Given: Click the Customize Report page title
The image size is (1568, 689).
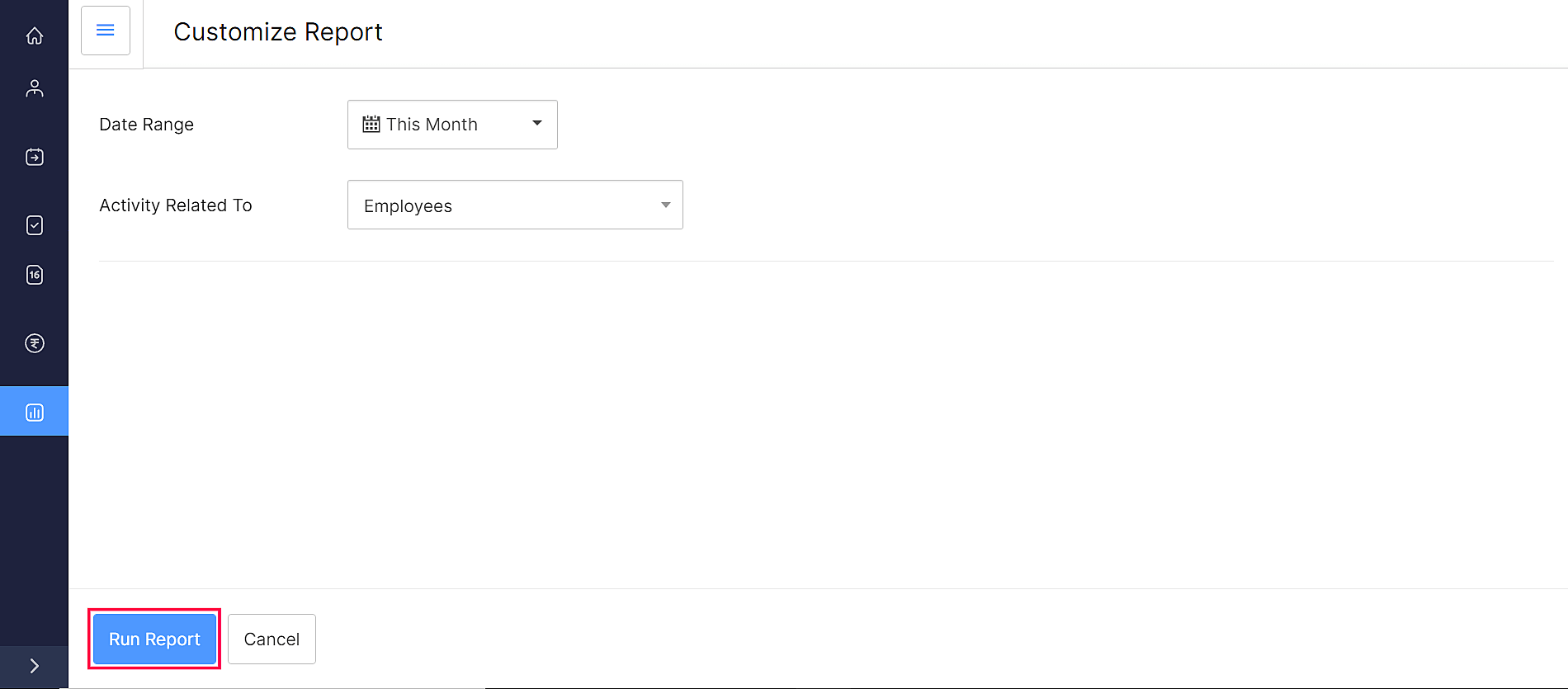Looking at the screenshot, I should coord(278,31).
